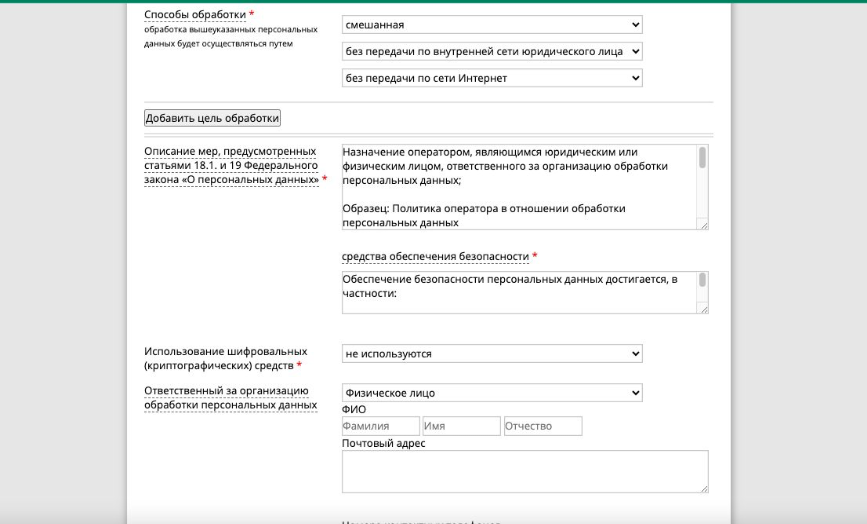
Task: Click resize grip of security measures textarea
Action: click(x=703, y=309)
